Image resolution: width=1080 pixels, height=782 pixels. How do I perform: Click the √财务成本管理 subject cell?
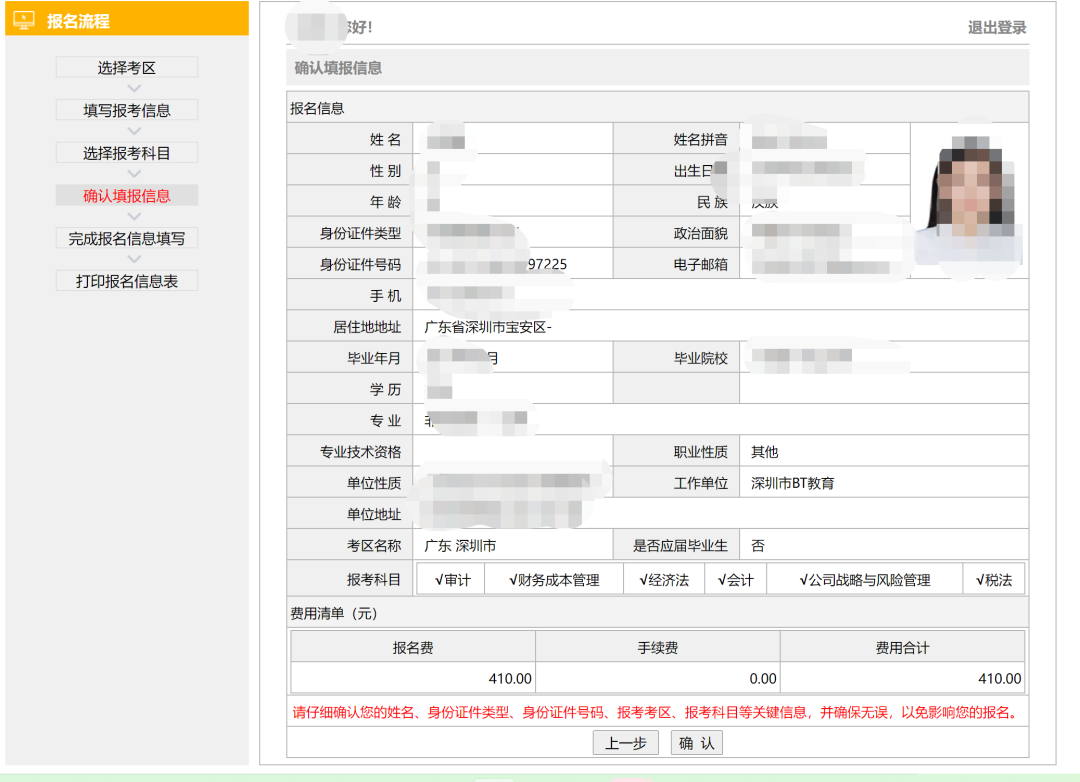(554, 580)
